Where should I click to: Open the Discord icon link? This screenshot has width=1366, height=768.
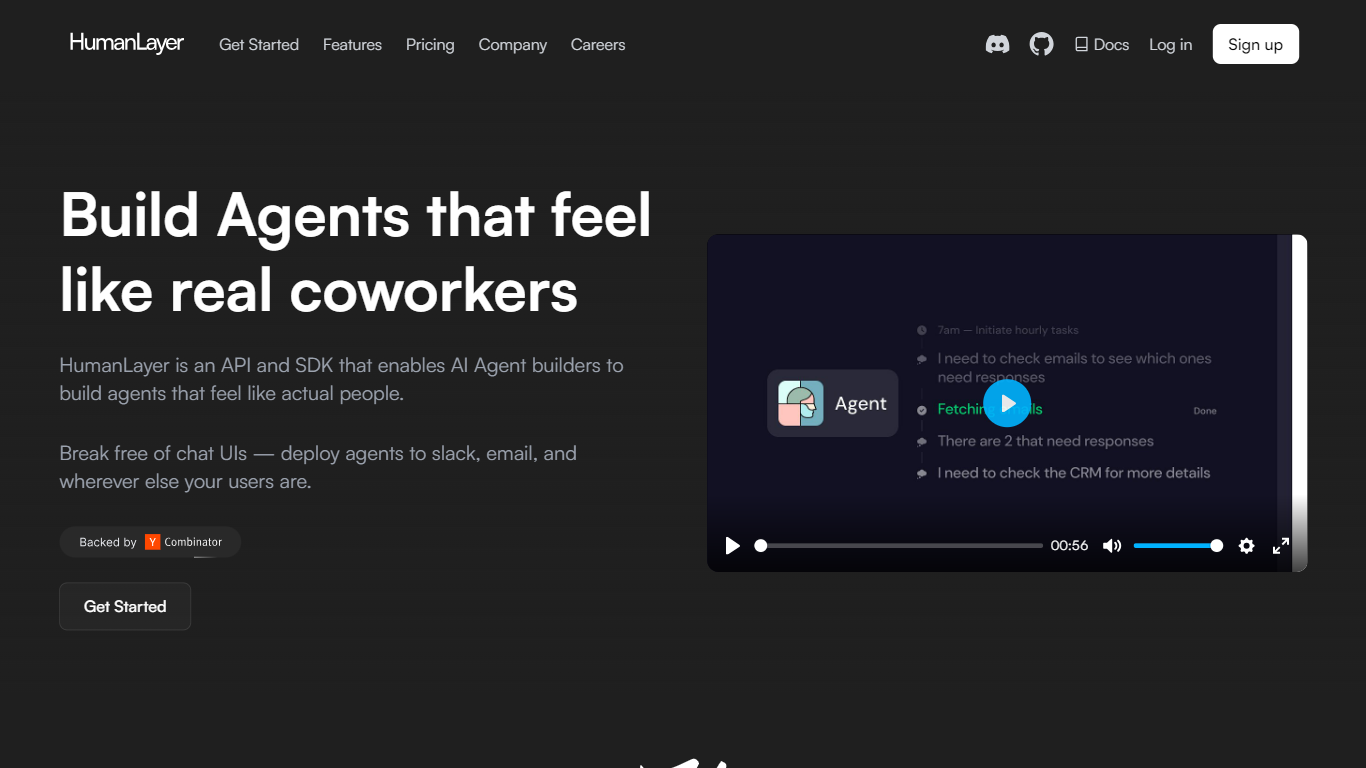(x=997, y=44)
